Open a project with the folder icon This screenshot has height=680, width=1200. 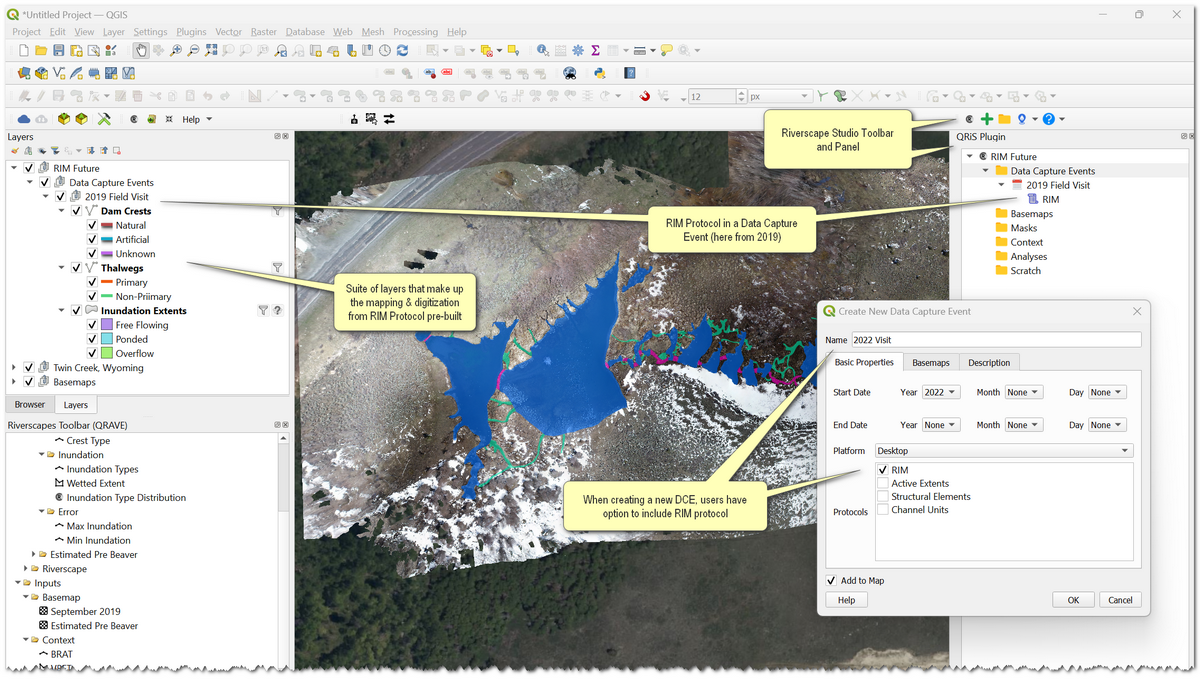[41, 50]
